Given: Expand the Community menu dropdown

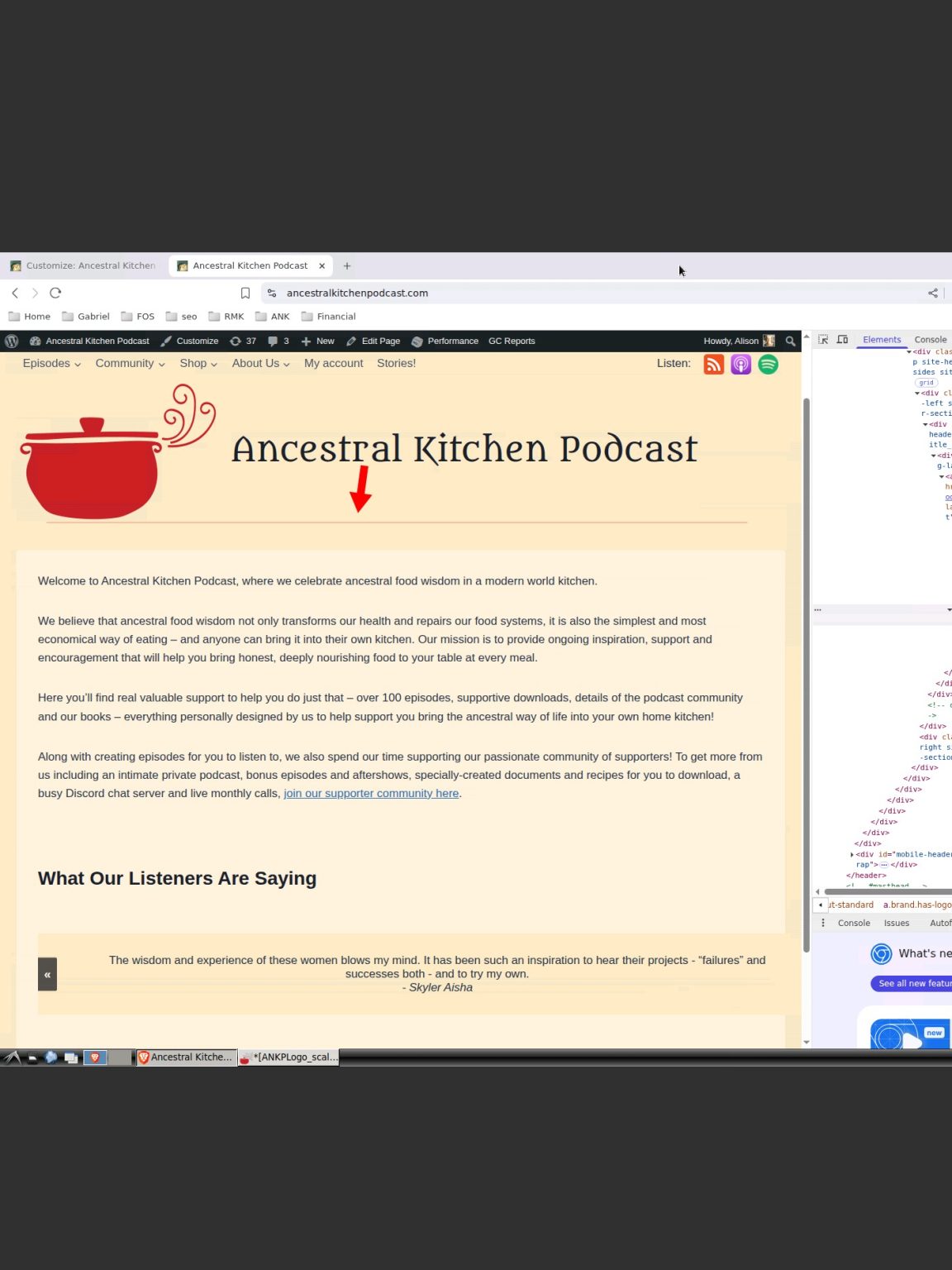Looking at the screenshot, I should click(130, 363).
